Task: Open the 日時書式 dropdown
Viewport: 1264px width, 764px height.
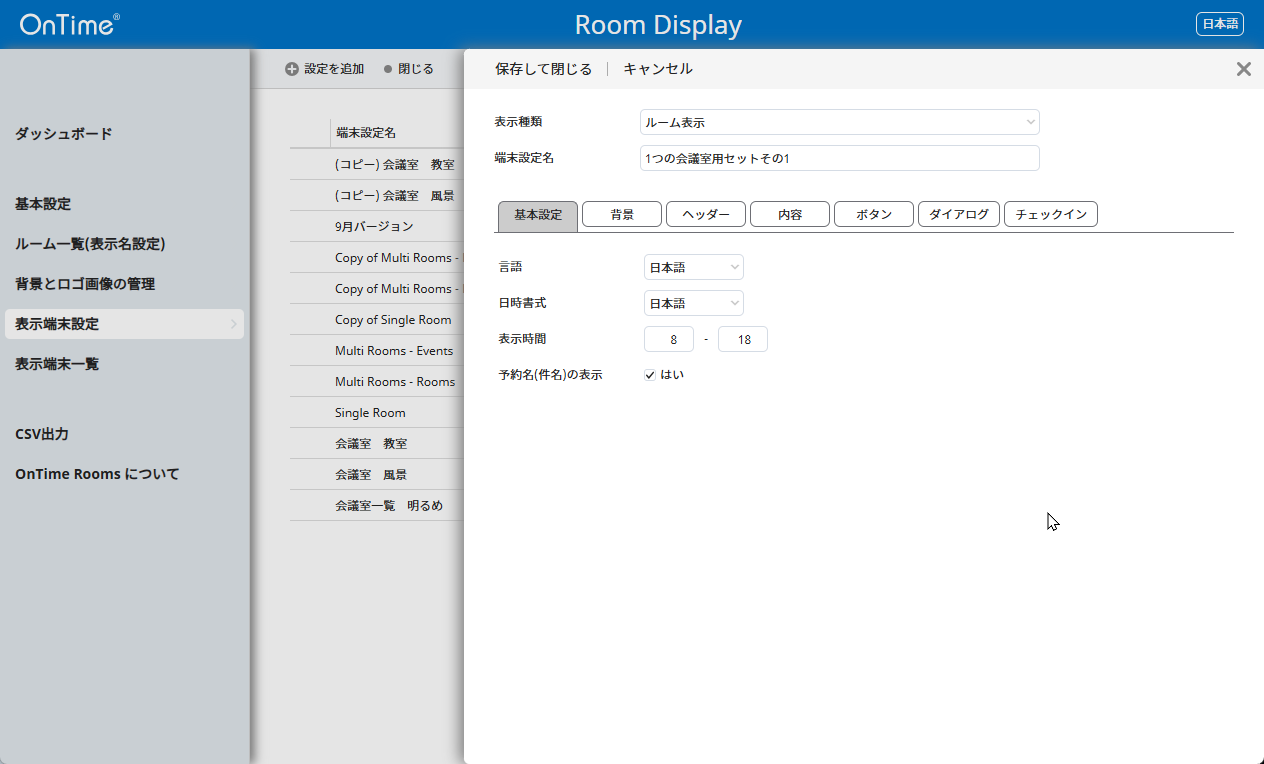Action: [693, 303]
